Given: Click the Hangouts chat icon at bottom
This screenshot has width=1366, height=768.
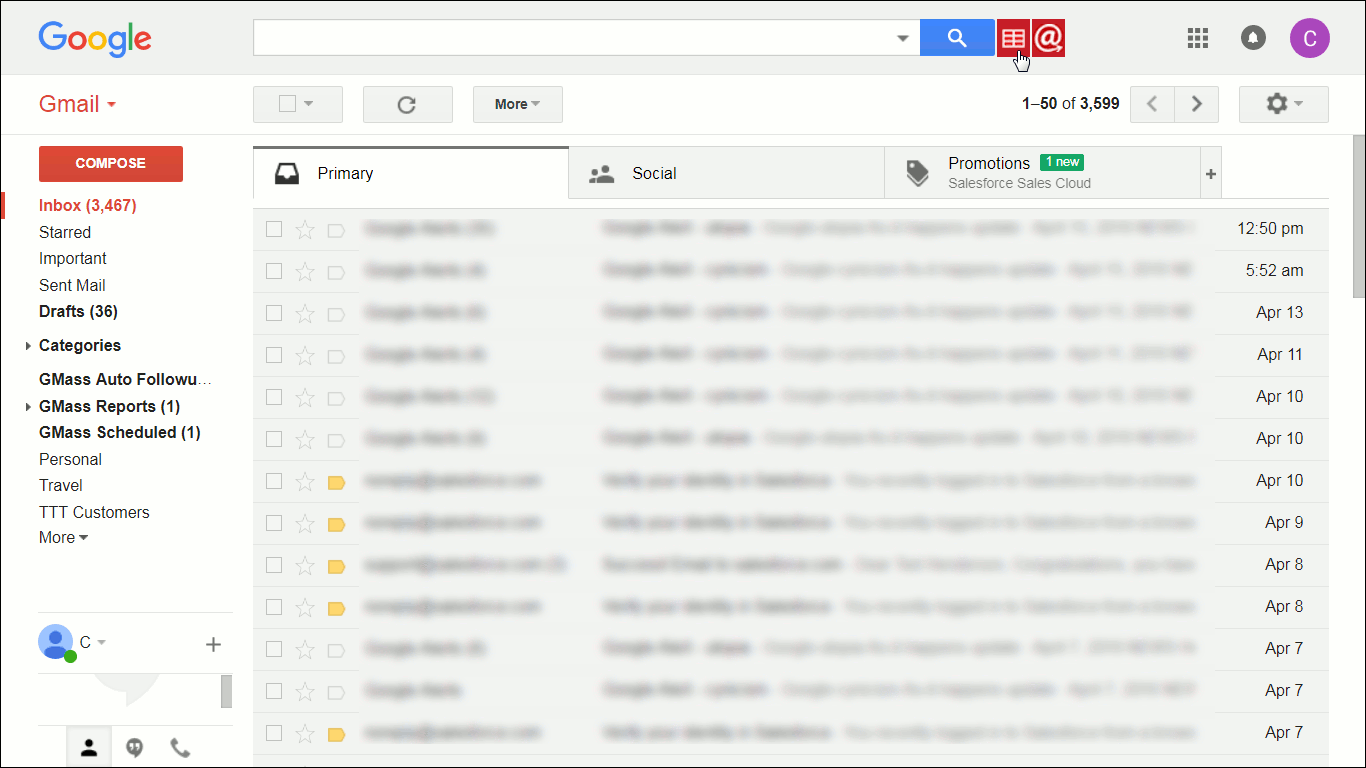Looking at the screenshot, I should (134, 747).
